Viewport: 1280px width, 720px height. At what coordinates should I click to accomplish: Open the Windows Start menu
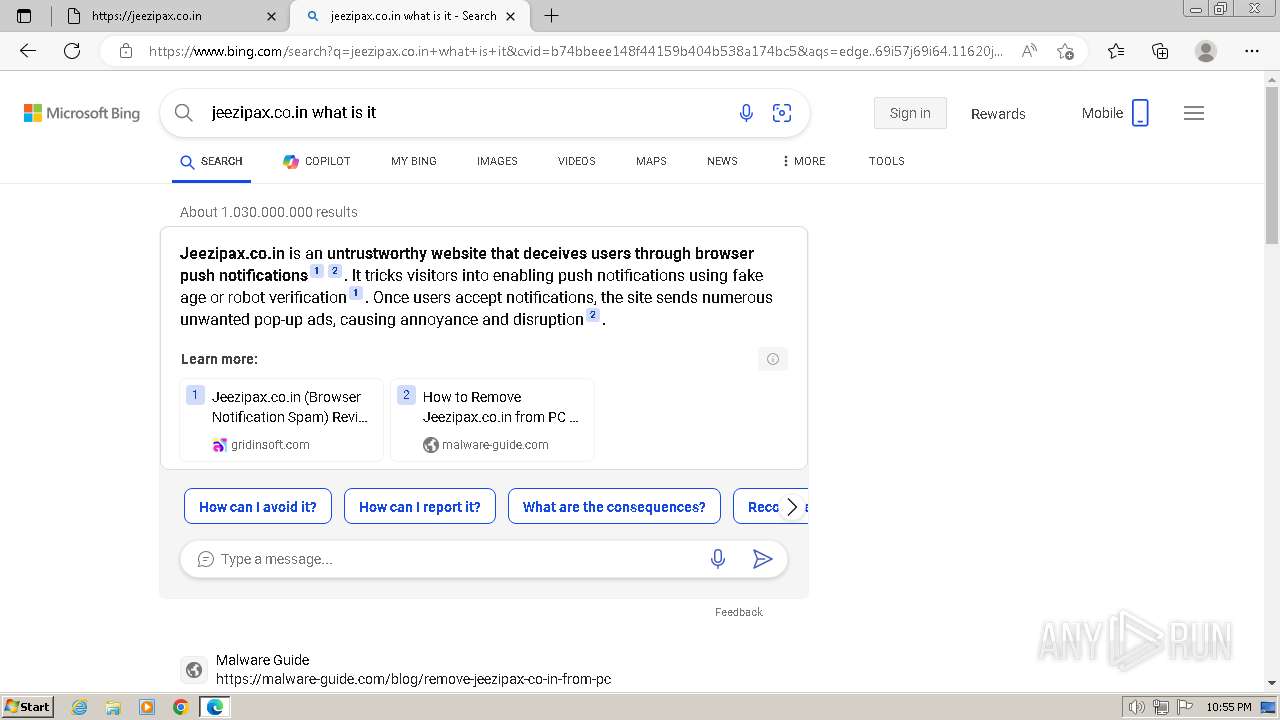(x=27, y=707)
